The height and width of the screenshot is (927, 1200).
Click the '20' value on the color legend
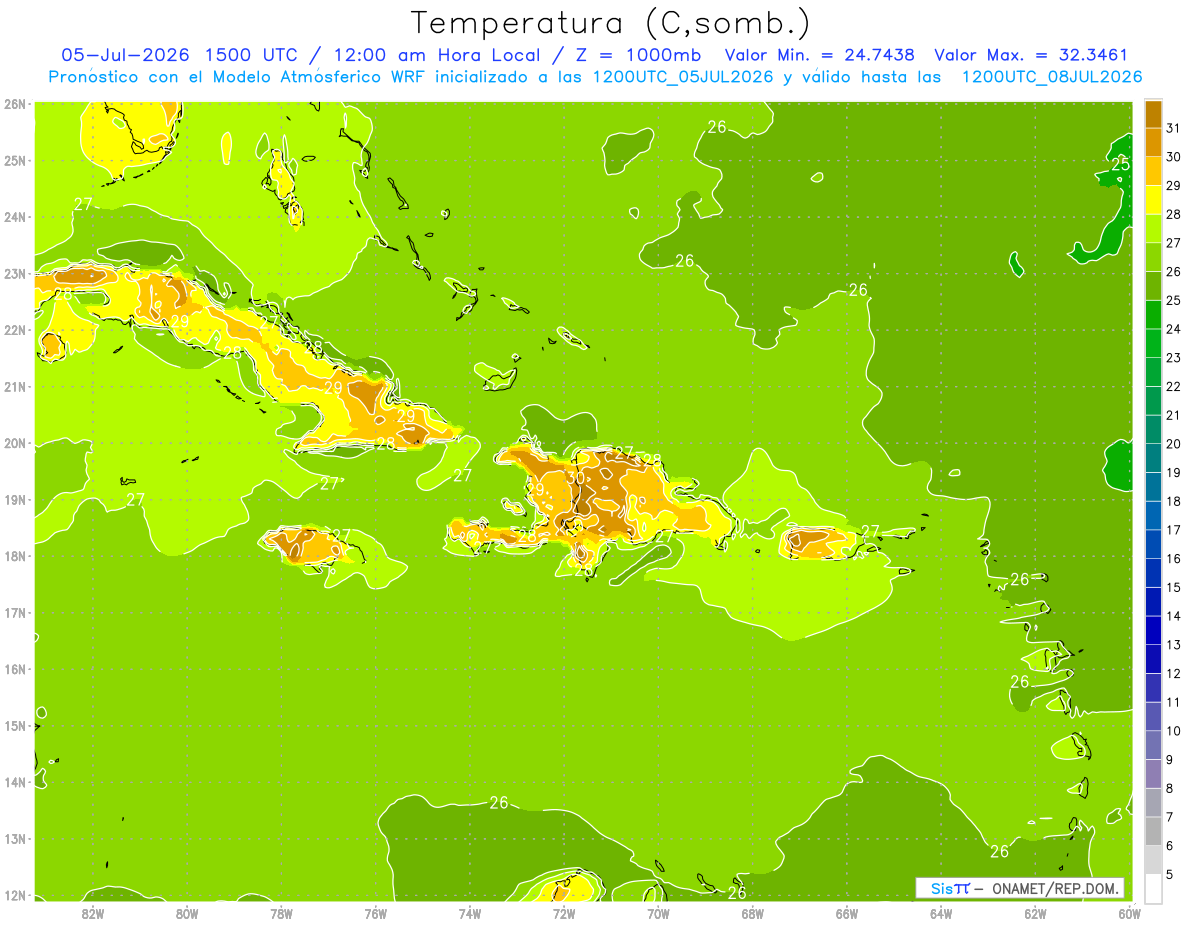point(1174,444)
